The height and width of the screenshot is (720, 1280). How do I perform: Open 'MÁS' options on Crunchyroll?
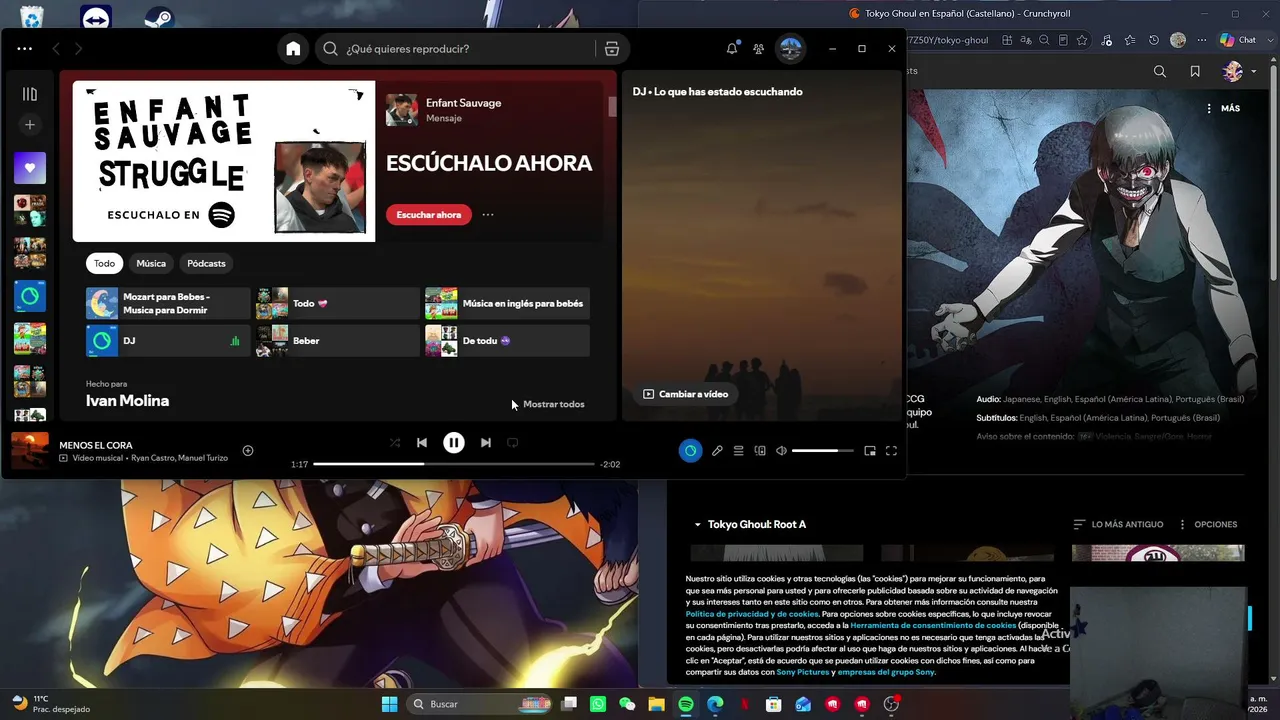click(x=1223, y=108)
